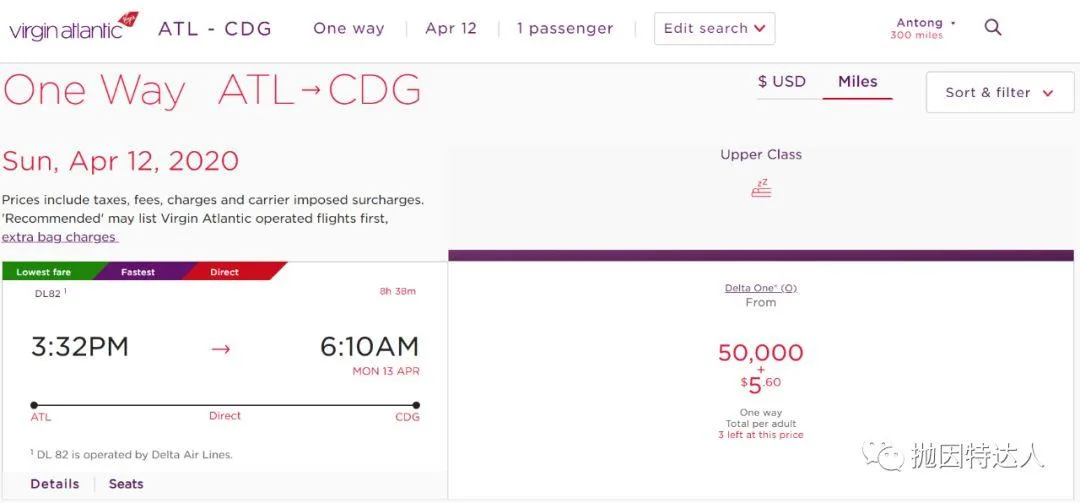
Task: Switch pricing to $ USD
Action: 781,82
